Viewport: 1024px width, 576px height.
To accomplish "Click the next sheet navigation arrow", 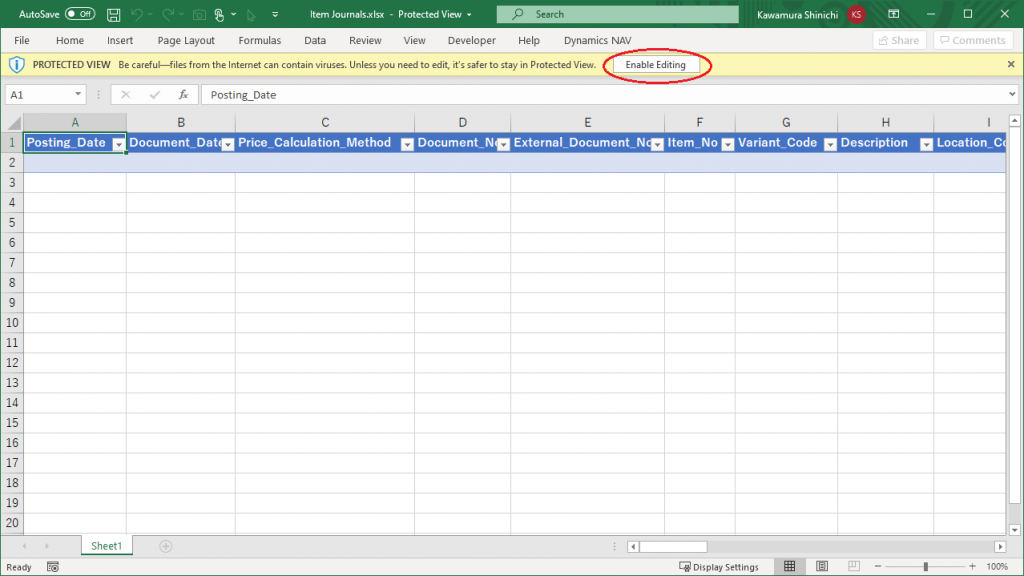I will click(47, 546).
